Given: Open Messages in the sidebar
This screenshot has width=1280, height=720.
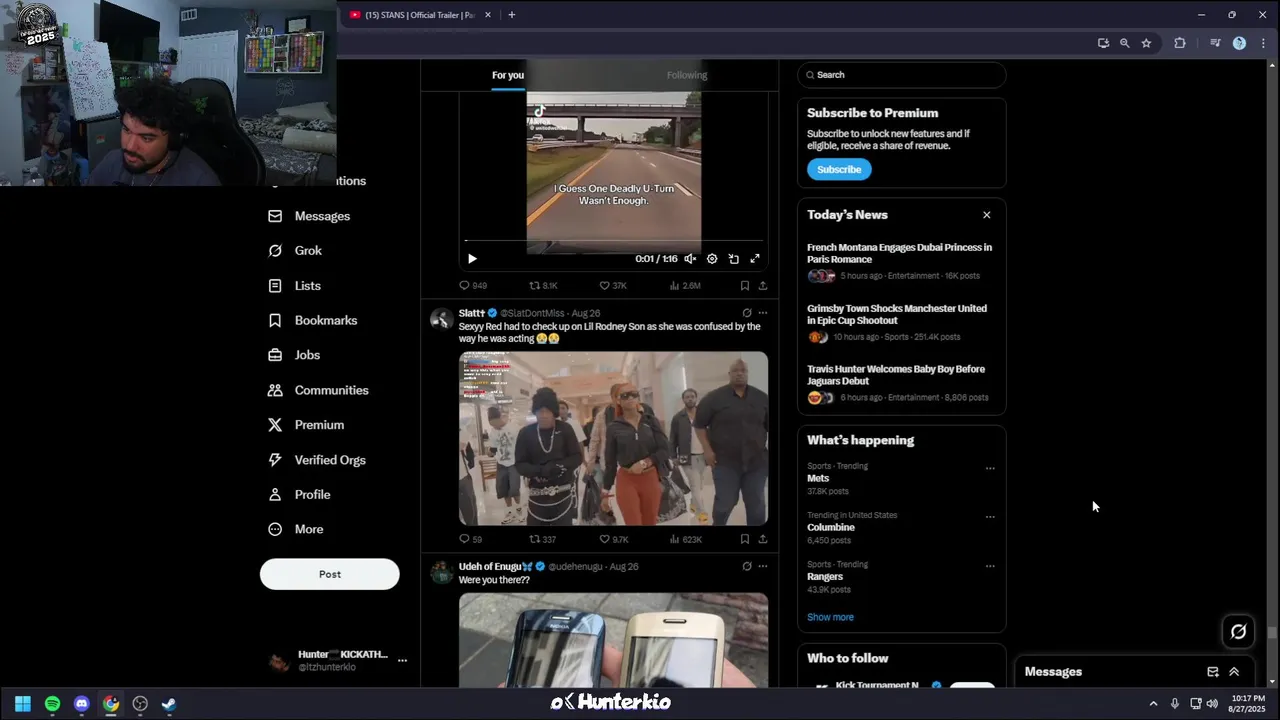Looking at the screenshot, I should 309,216.
